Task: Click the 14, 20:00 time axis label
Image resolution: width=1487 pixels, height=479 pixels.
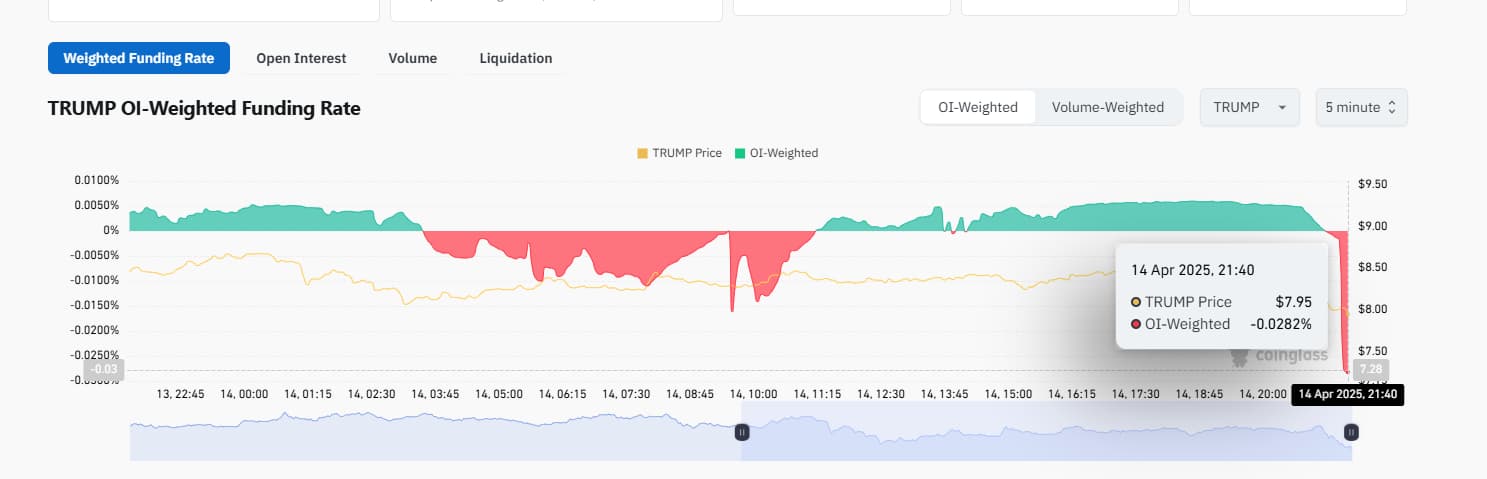Action: tap(1263, 395)
